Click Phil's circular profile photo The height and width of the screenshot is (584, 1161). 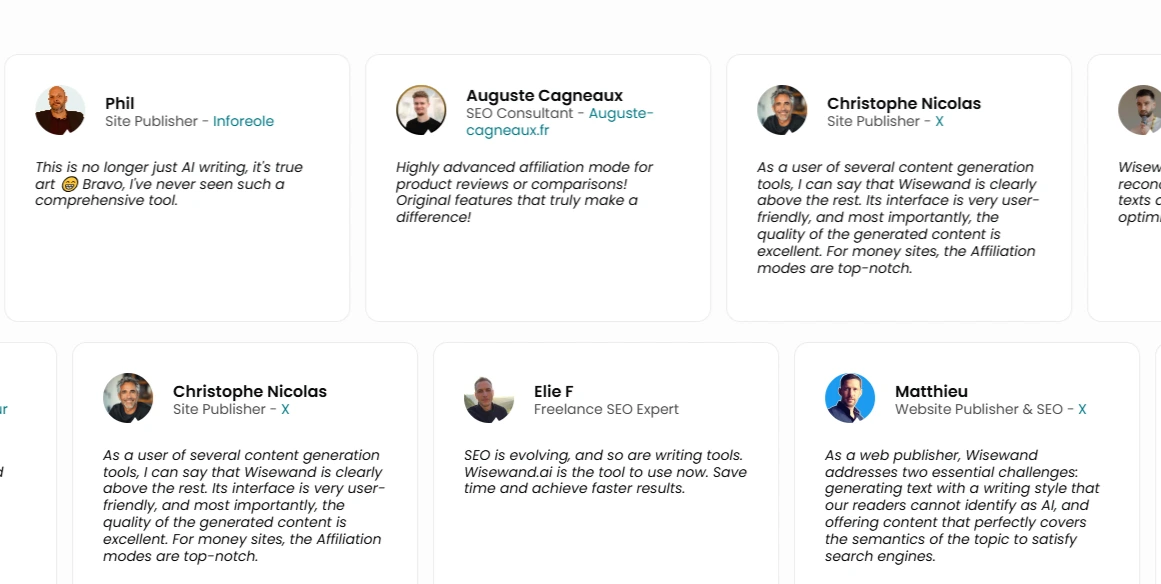pyautogui.click(x=60, y=110)
